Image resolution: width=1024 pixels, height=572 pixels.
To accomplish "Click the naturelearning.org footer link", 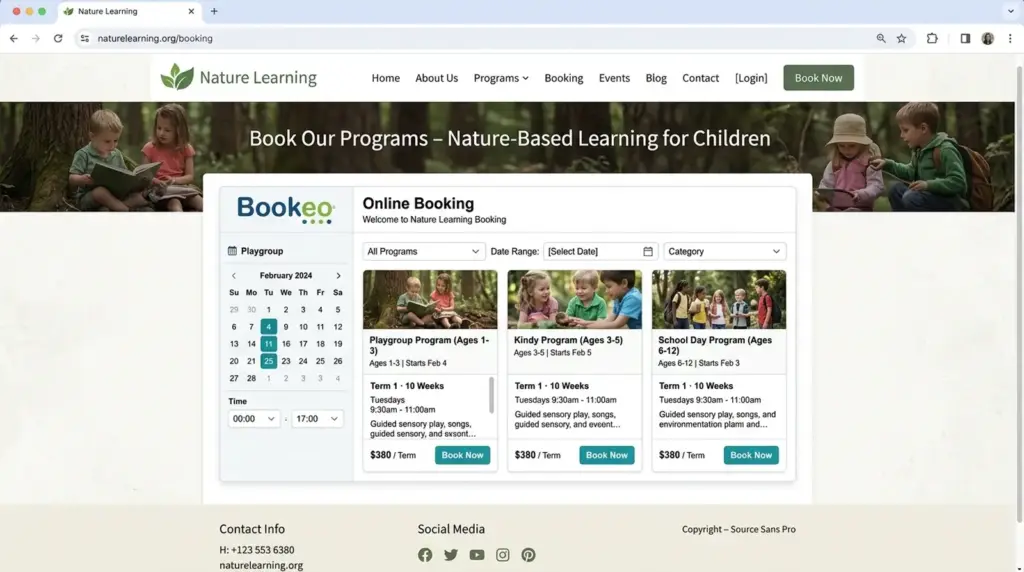I will [261, 565].
